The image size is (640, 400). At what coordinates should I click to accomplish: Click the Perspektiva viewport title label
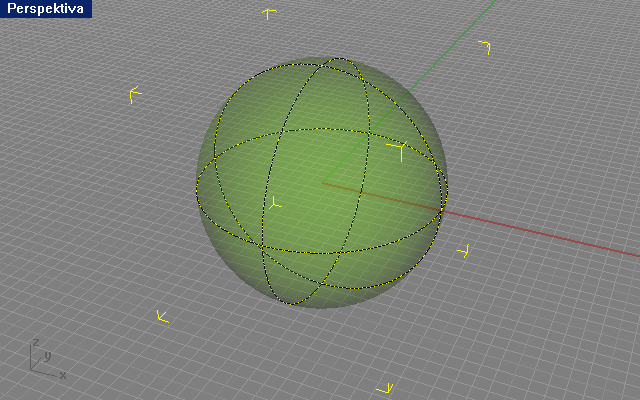[x=46, y=9]
